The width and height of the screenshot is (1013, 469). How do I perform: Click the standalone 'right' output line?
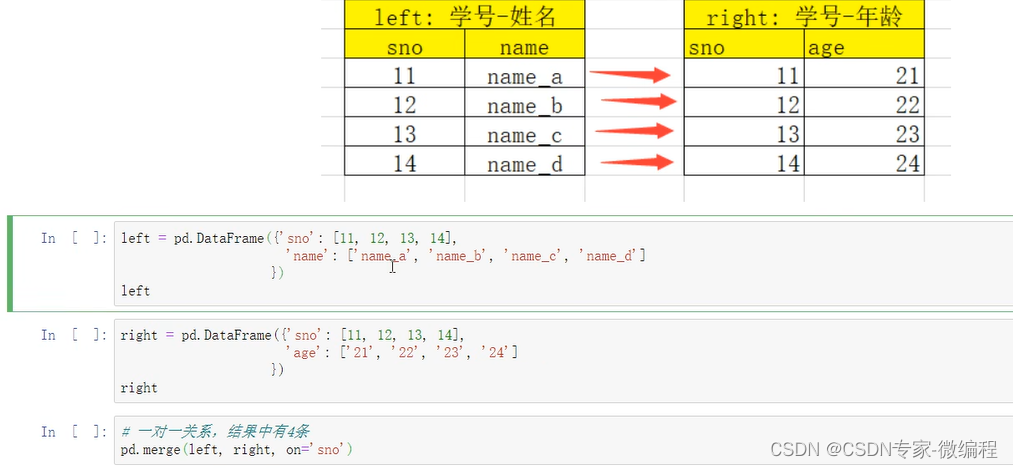139,388
